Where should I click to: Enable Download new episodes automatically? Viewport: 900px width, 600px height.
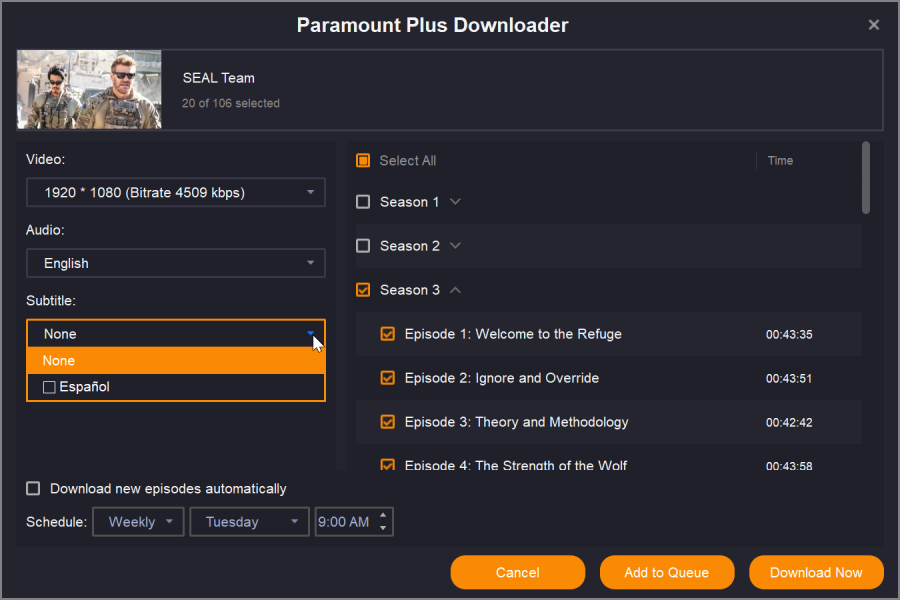[x=33, y=489]
